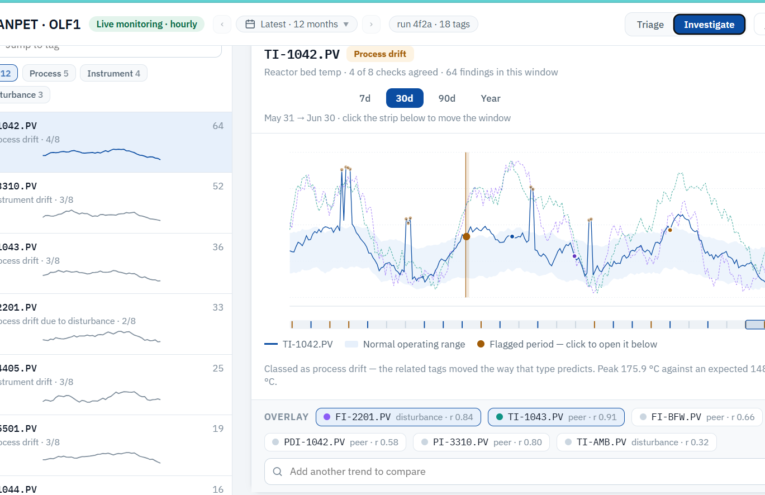The image size is (765, 495).
Task: Toggle TI-AMB.PV disturbance overlay
Action: [x=636, y=442]
